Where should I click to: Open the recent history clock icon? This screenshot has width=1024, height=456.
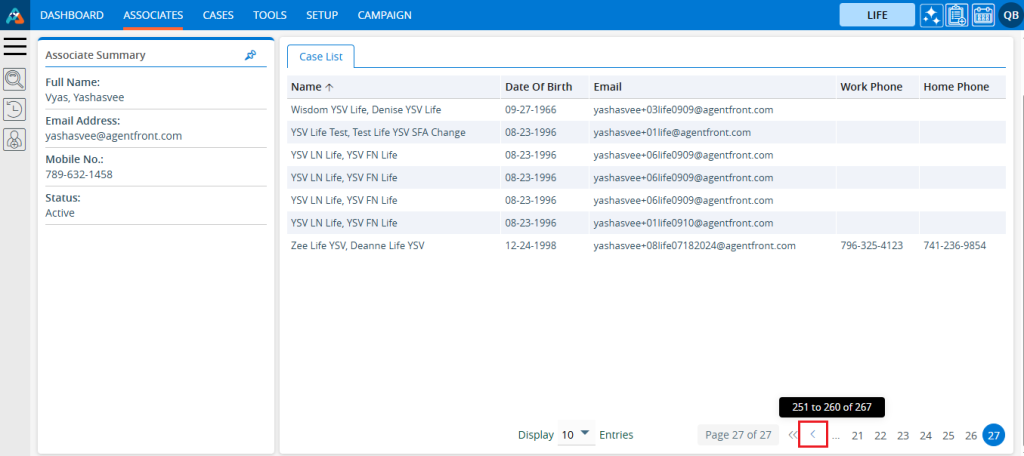tap(15, 109)
